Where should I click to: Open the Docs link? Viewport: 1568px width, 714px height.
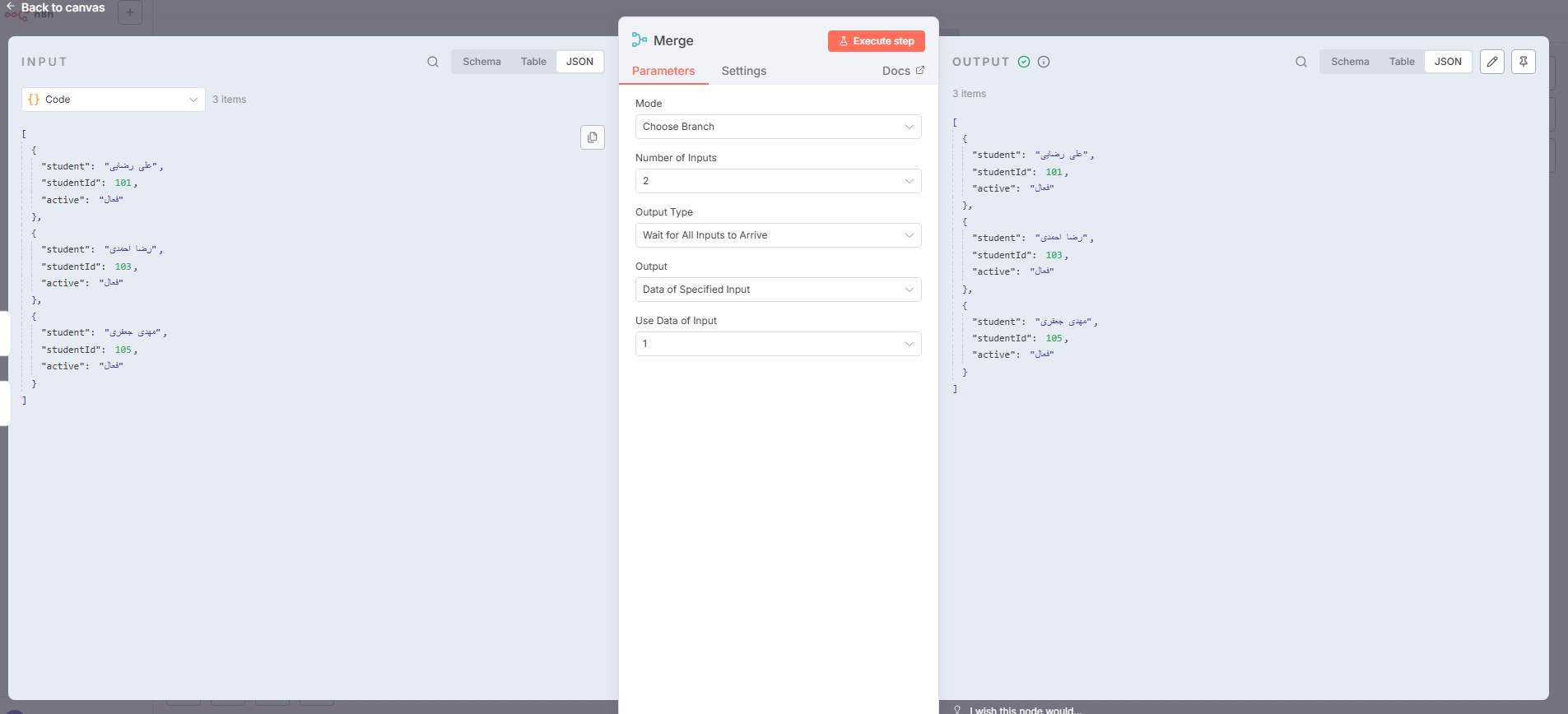[902, 71]
